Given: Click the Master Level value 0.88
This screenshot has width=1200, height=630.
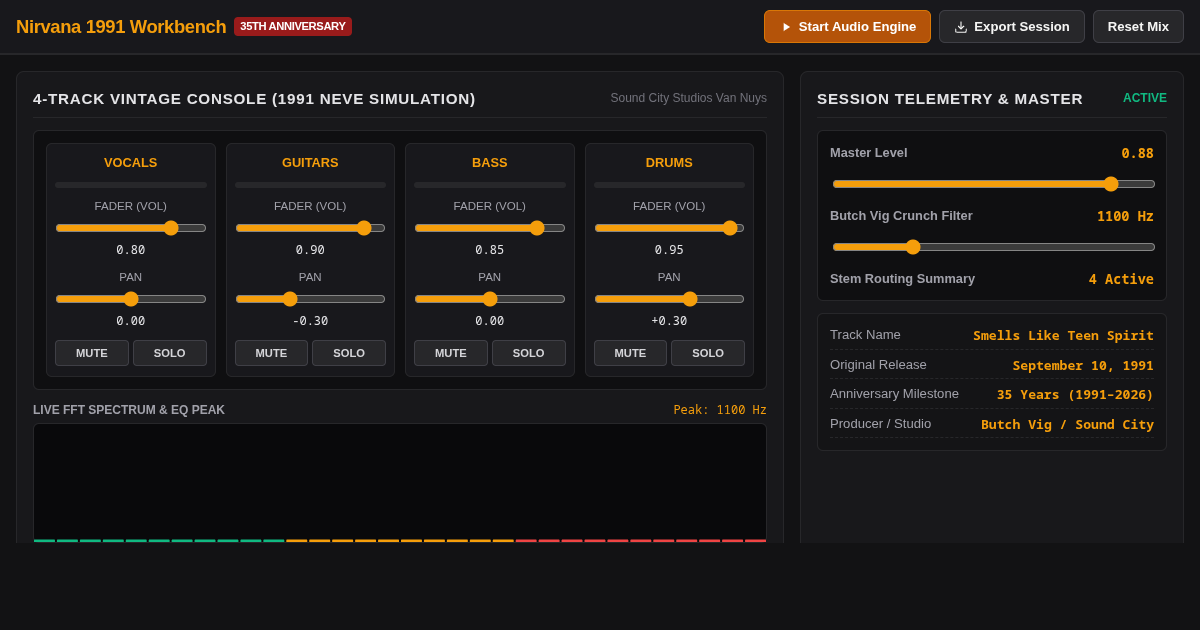Looking at the screenshot, I should (x=1137, y=153).
